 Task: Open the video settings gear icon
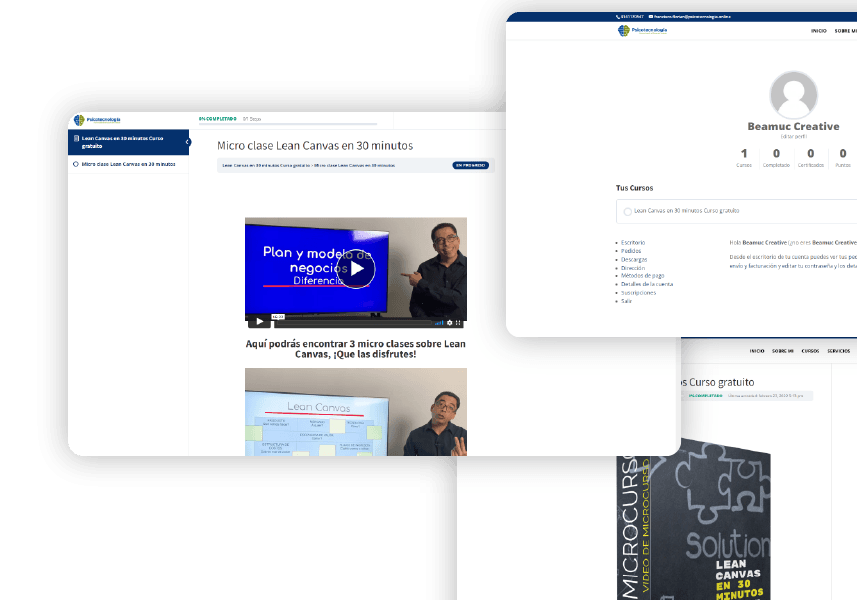point(450,322)
